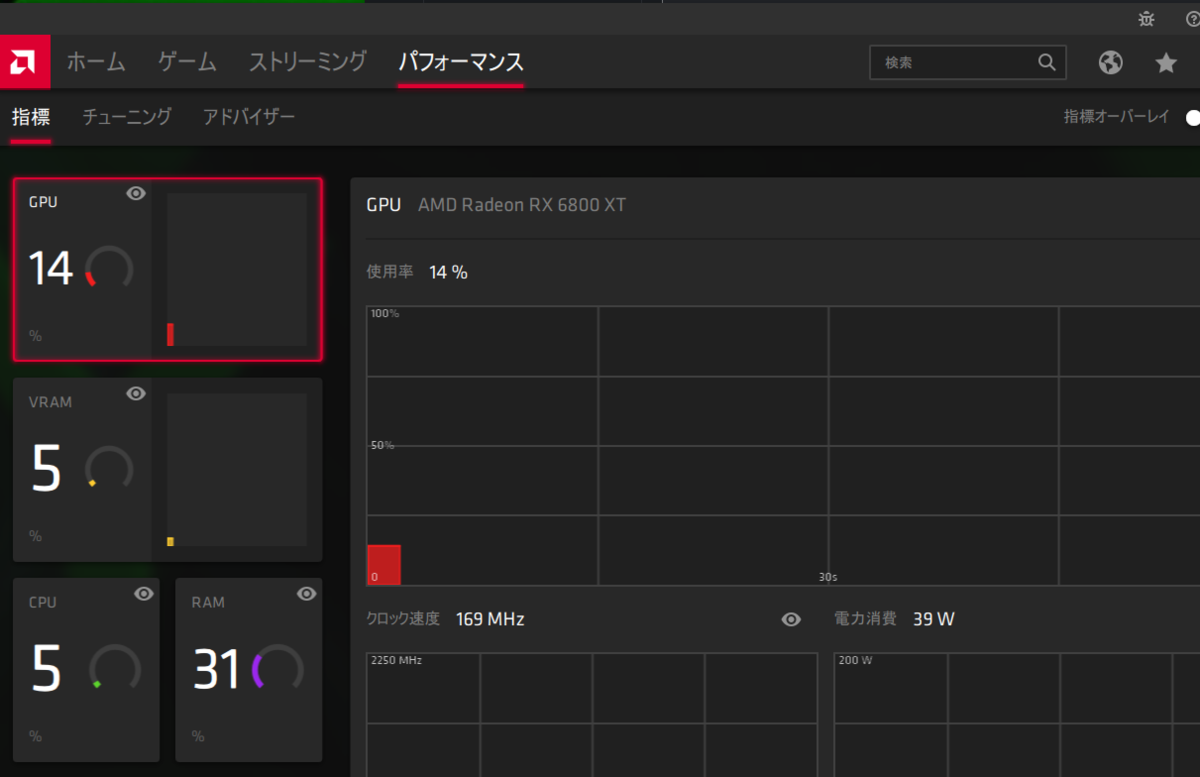Open the bug report tool
The width and height of the screenshot is (1200, 777).
(1146, 18)
